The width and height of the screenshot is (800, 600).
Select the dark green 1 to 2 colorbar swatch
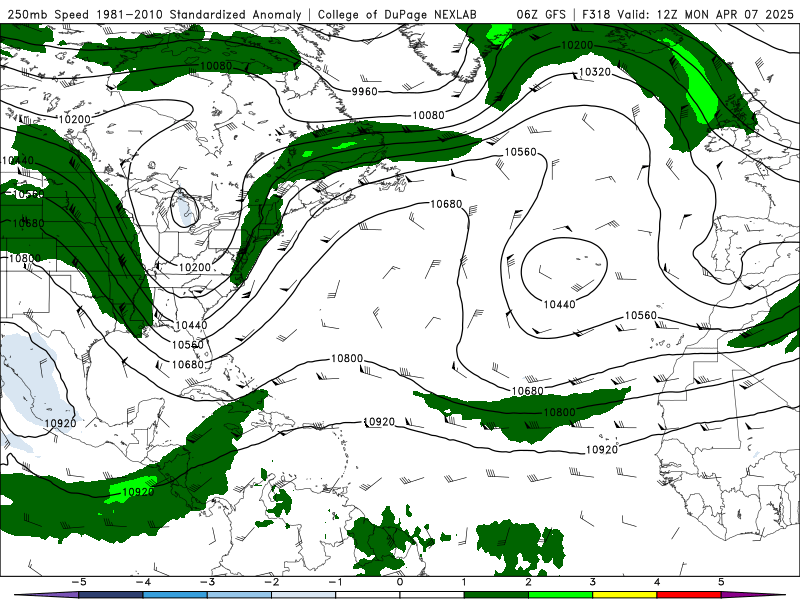(x=496, y=595)
